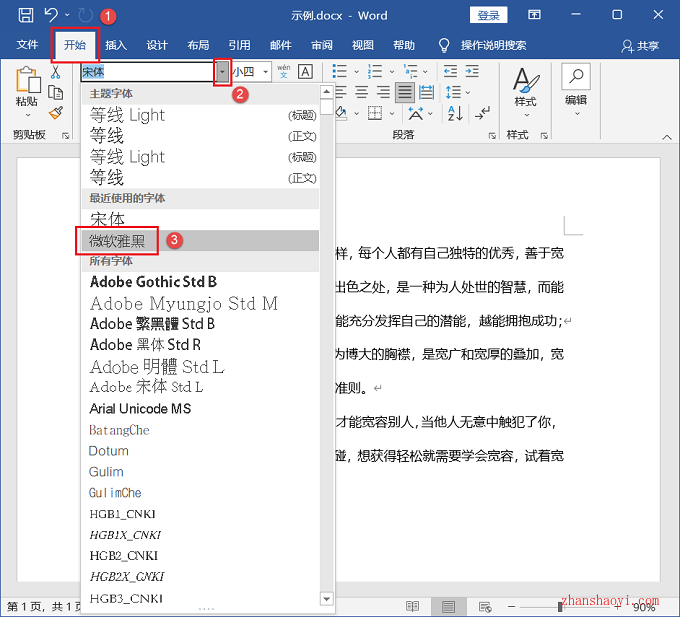The image size is (680, 617).
Task: Switch to Read Mode view icon
Action: tap(412, 606)
